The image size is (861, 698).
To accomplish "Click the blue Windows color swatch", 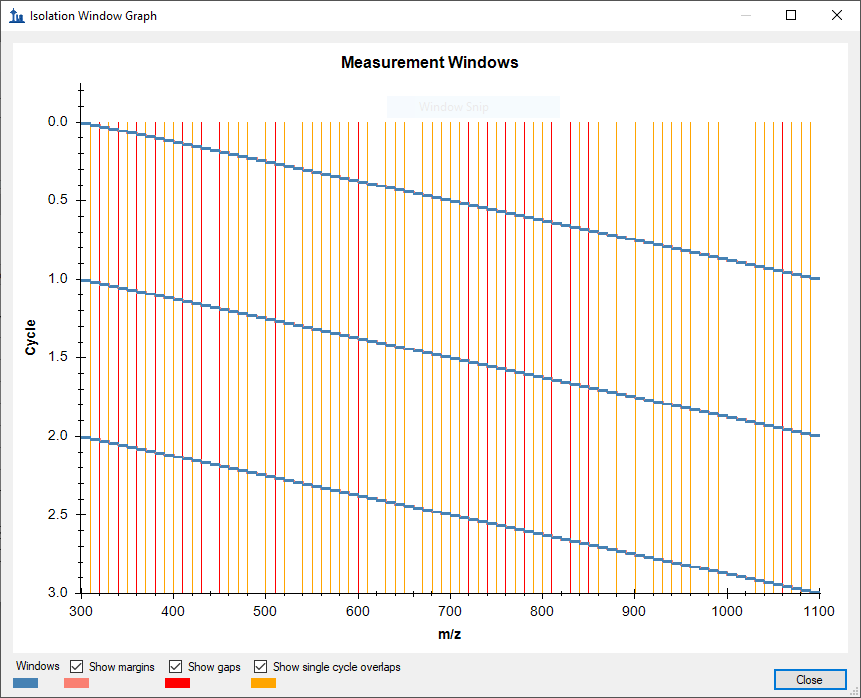I will (27, 683).
